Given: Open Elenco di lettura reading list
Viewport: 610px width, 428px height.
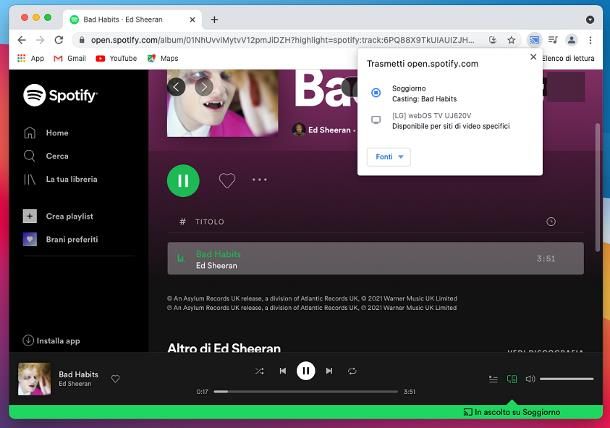Looking at the screenshot, I should [x=568, y=58].
